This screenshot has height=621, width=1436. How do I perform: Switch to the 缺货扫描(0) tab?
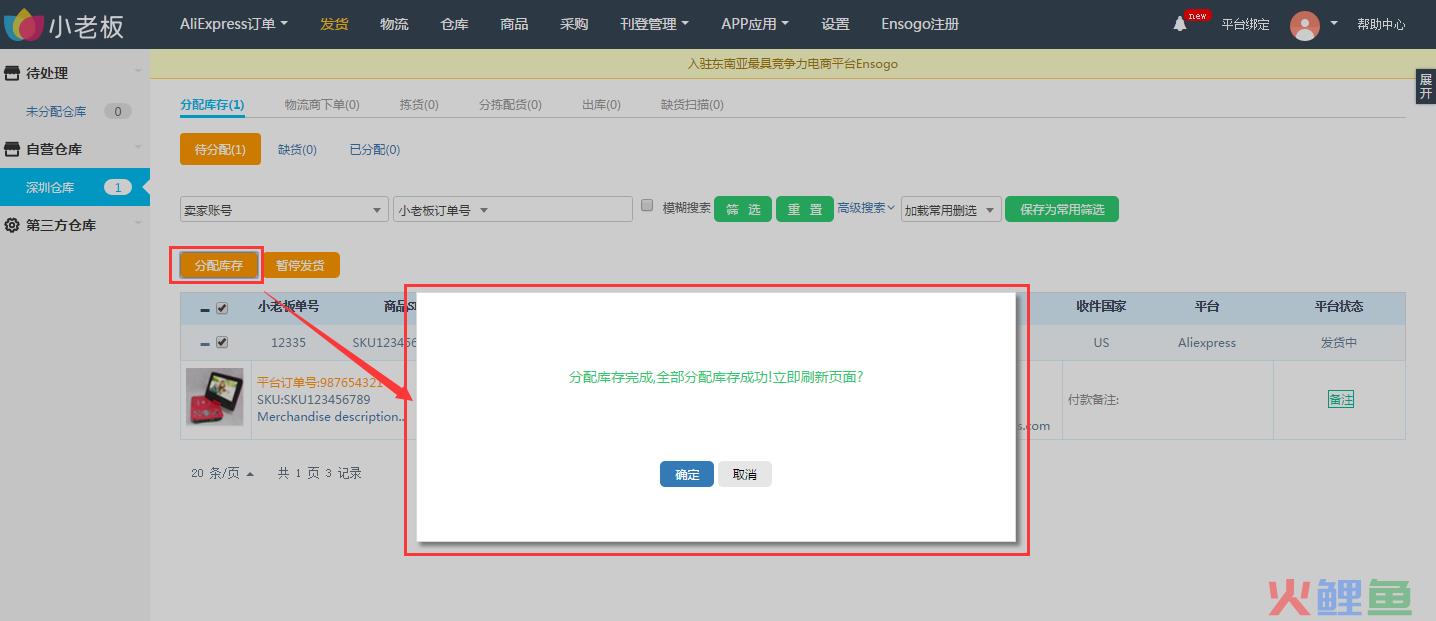pyautogui.click(x=692, y=104)
